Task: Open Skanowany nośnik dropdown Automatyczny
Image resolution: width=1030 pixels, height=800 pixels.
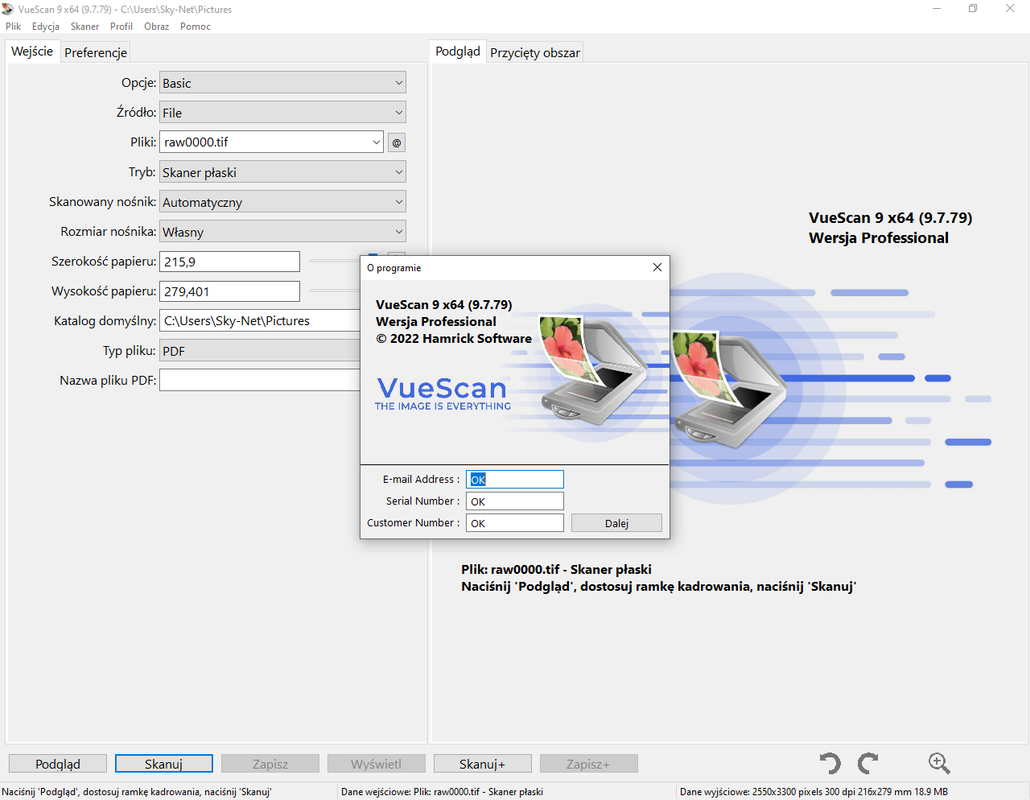Action: [x=282, y=202]
